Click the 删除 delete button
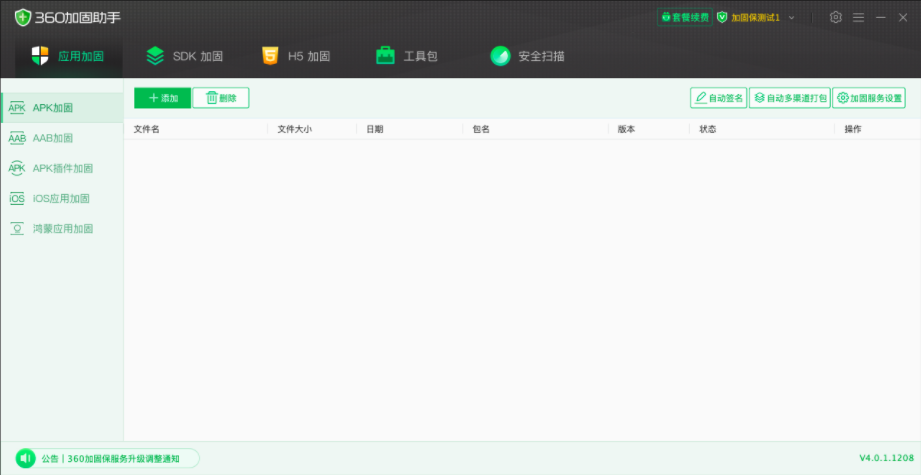 tap(221, 98)
